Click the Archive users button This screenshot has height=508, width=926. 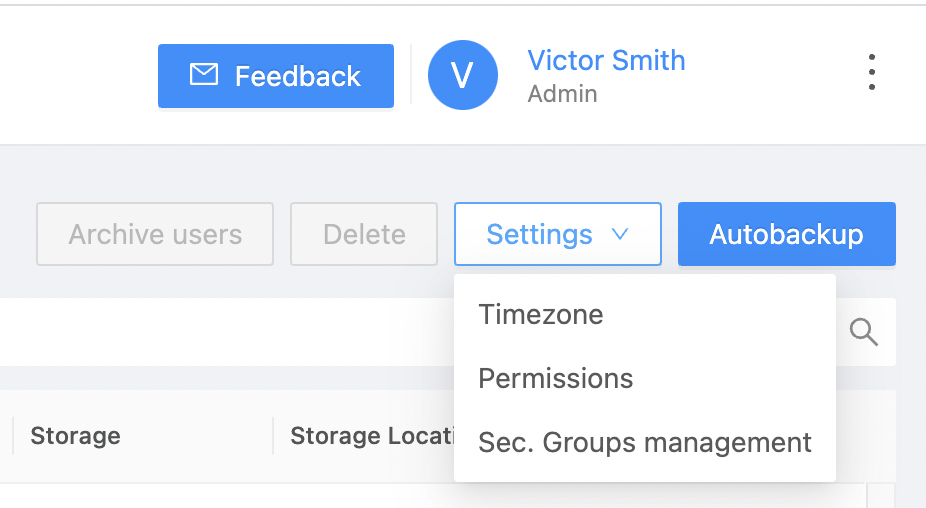tap(155, 234)
